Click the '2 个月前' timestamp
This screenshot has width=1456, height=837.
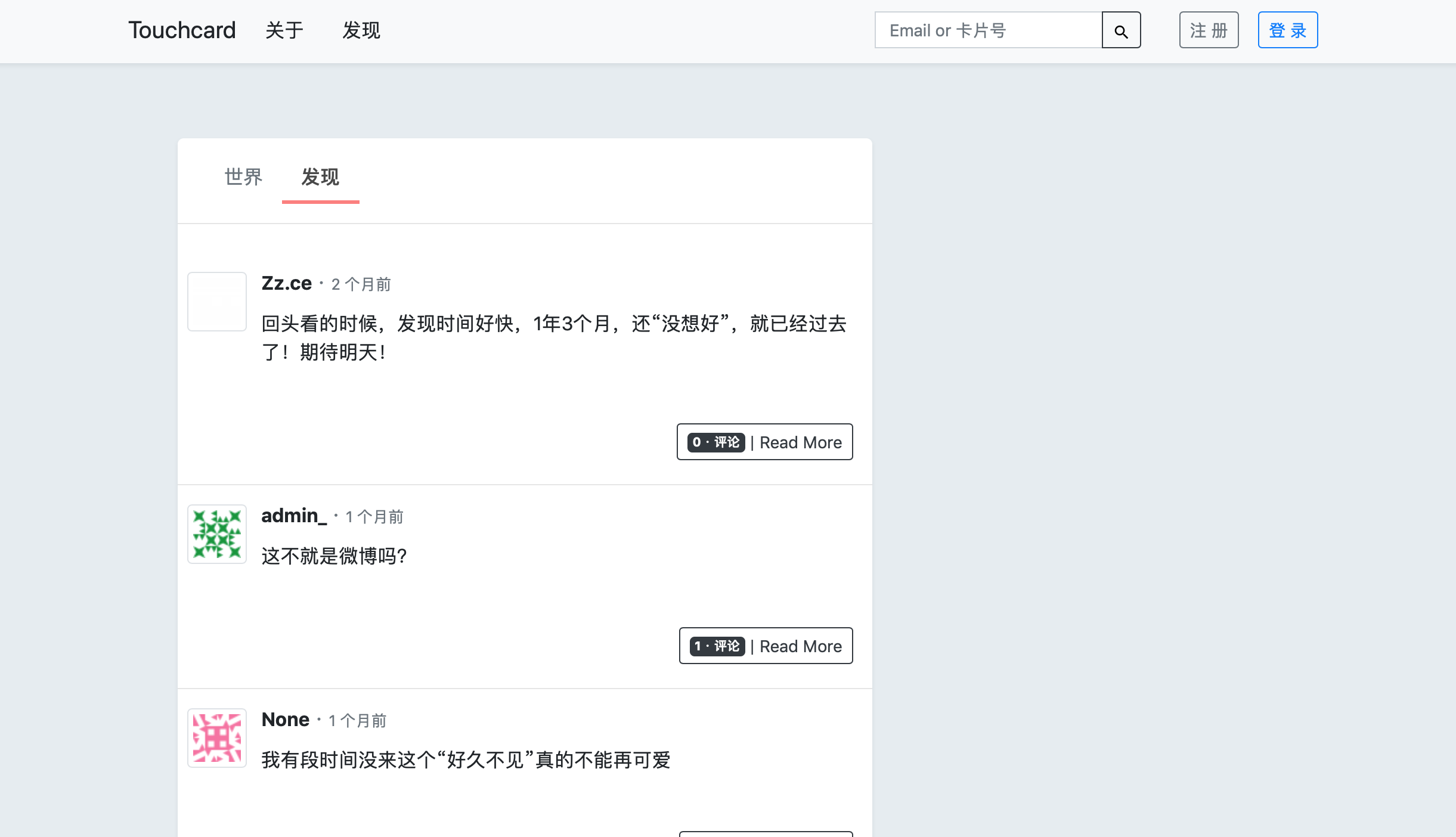(361, 284)
